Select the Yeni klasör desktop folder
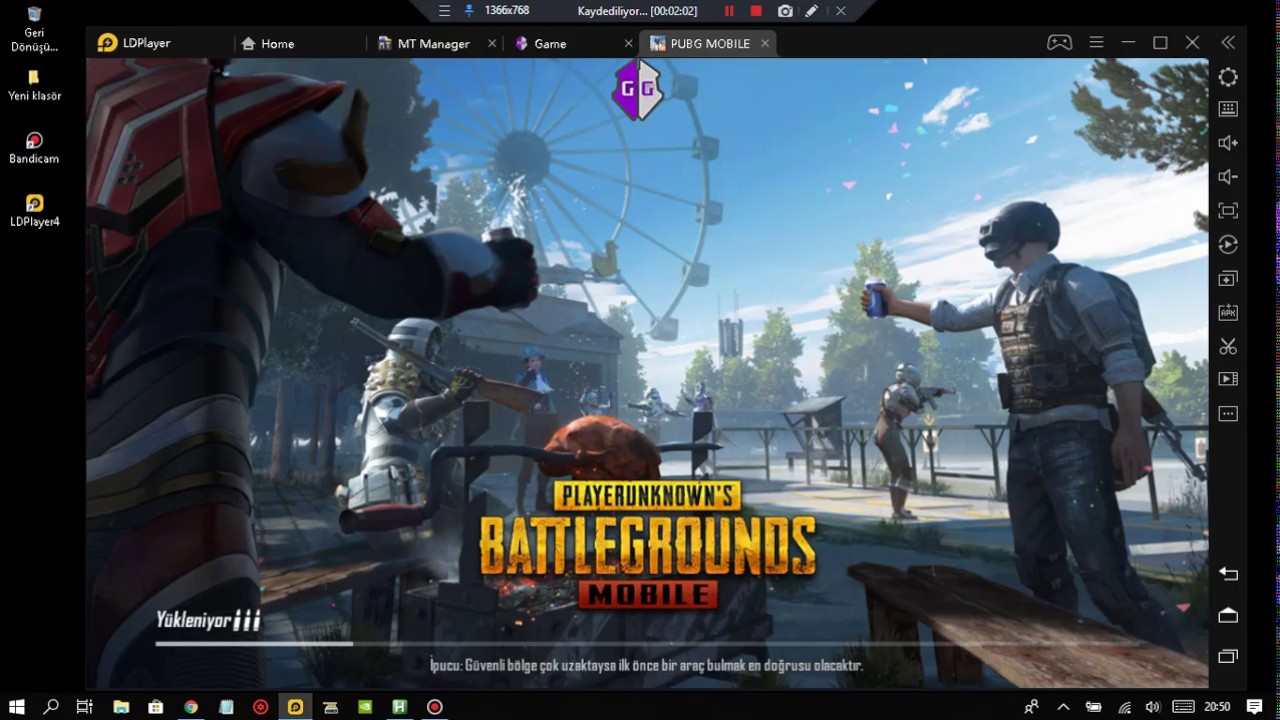The height and width of the screenshot is (720, 1280). (34, 85)
